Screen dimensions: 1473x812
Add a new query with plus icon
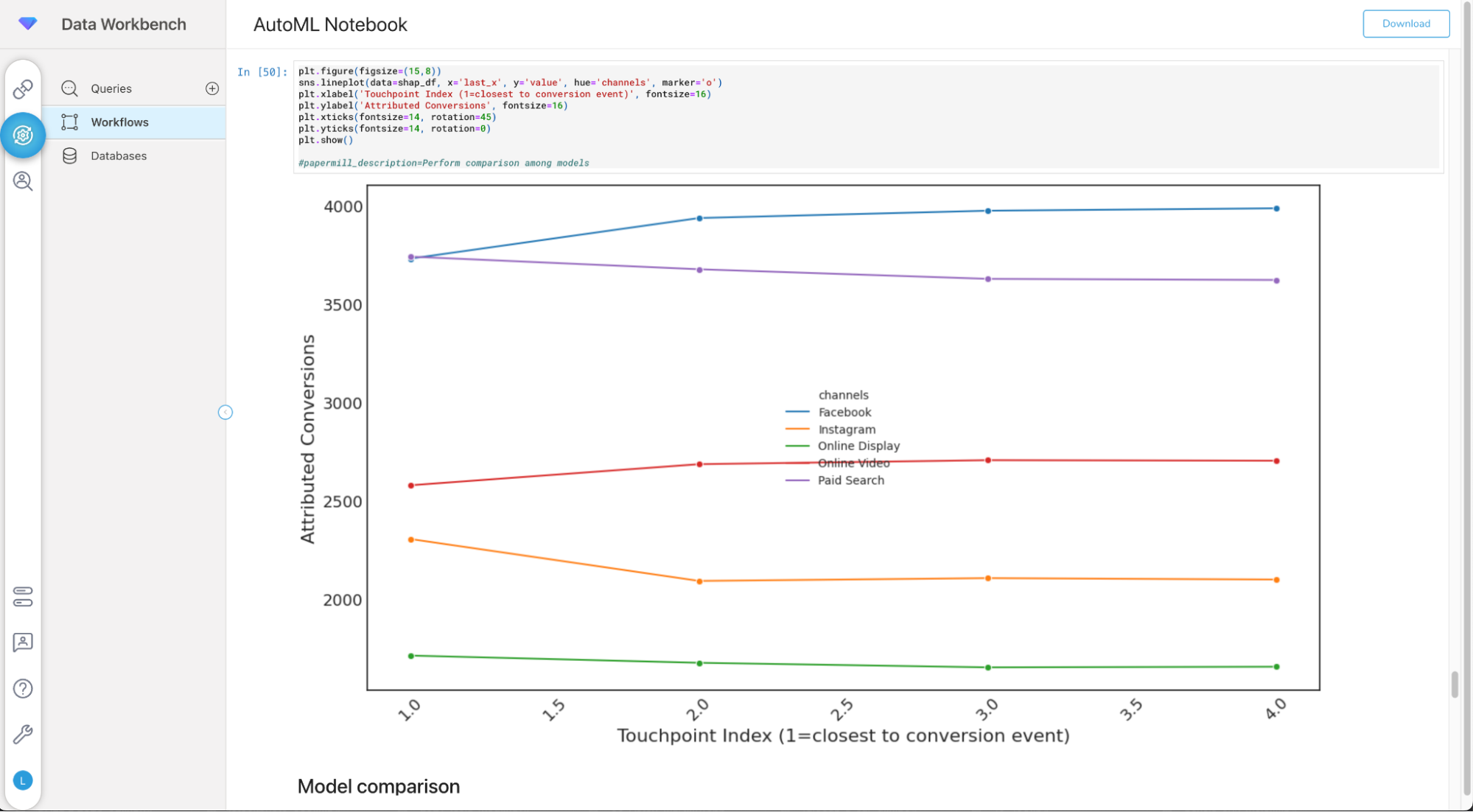(212, 88)
